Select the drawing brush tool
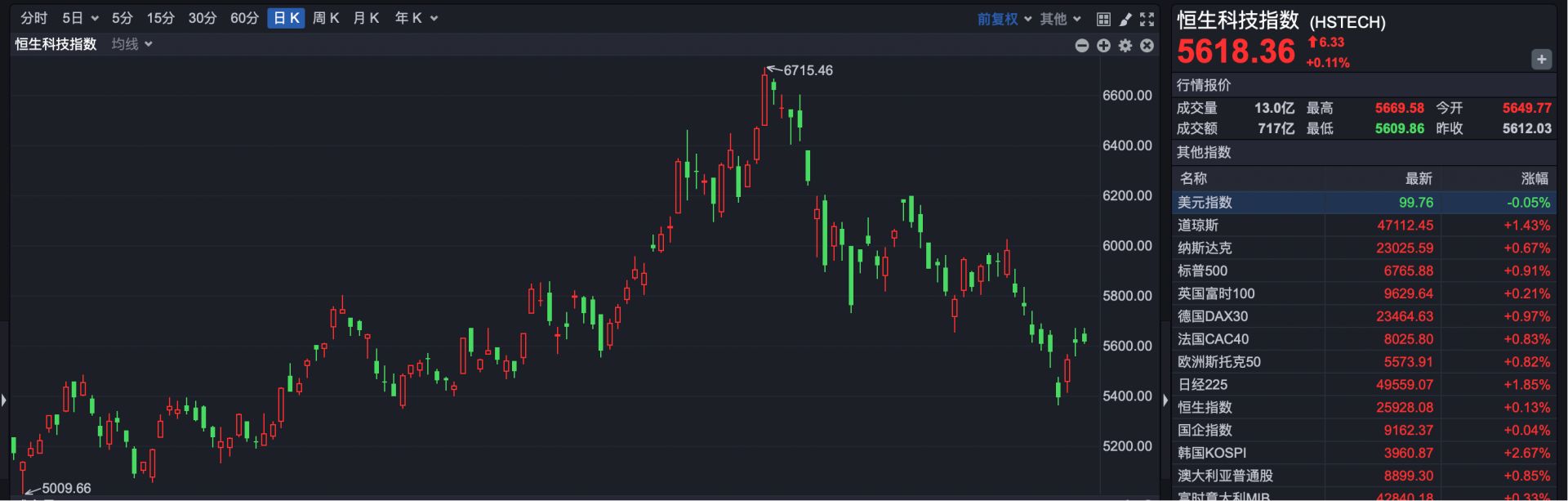This screenshot has width=1568, height=501. point(1125,19)
